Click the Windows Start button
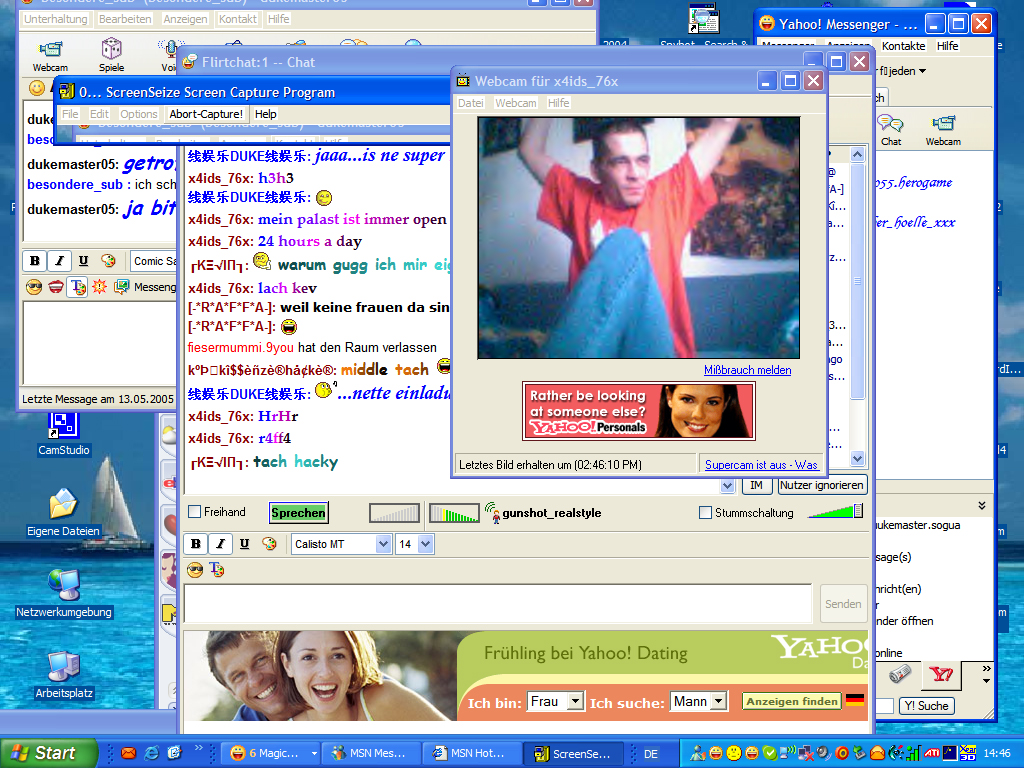Screen dimensions: 1024x768 48,753
